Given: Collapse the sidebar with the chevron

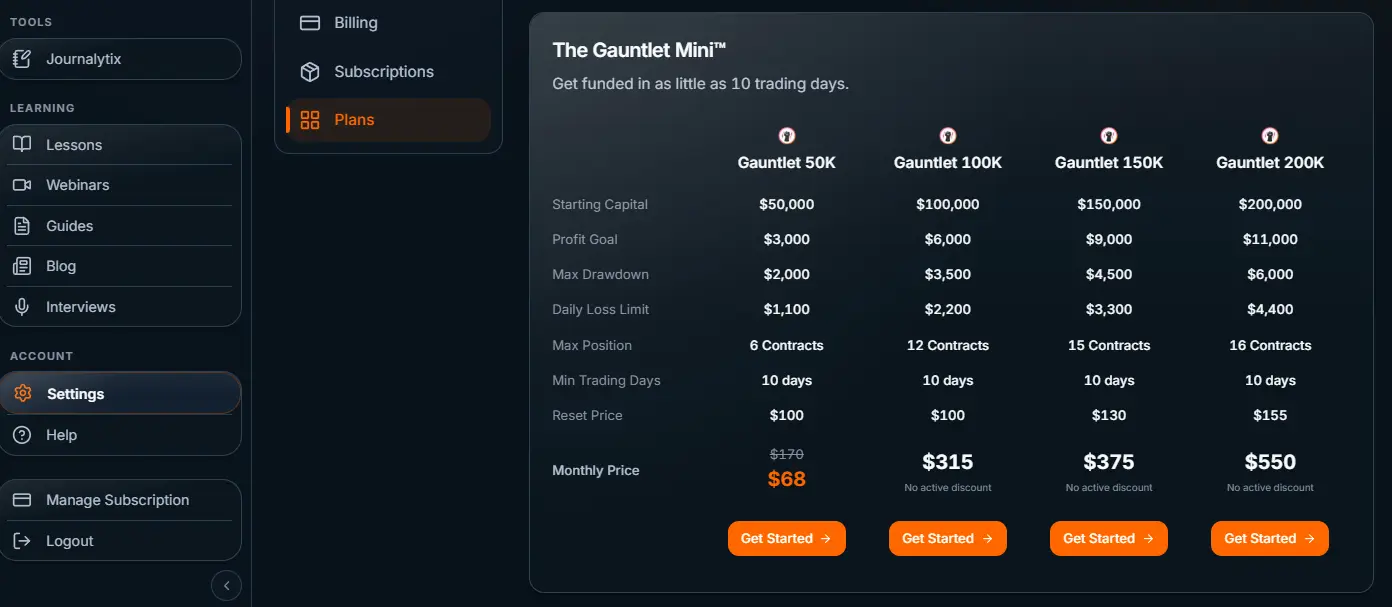Looking at the screenshot, I should [226, 585].
